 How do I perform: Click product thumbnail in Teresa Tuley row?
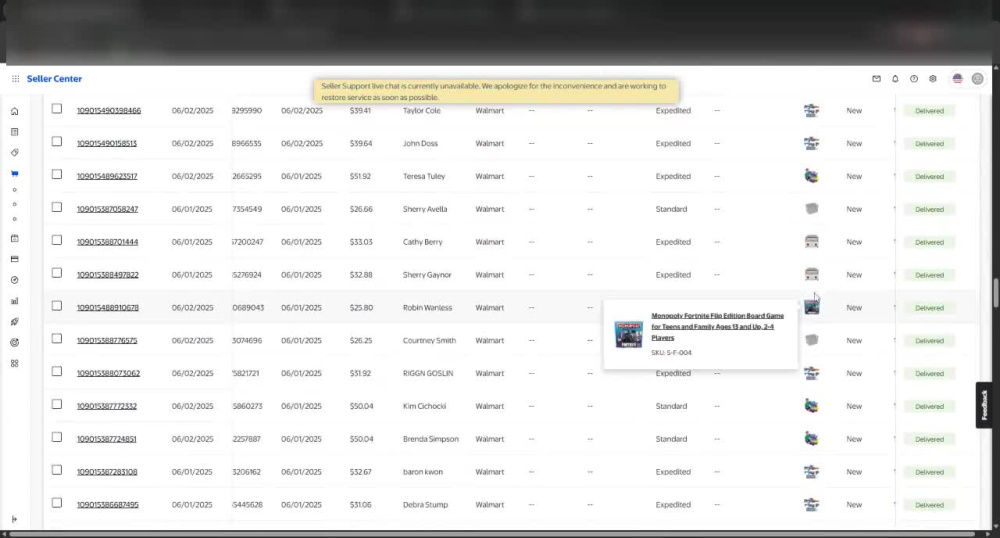[x=811, y=176]
